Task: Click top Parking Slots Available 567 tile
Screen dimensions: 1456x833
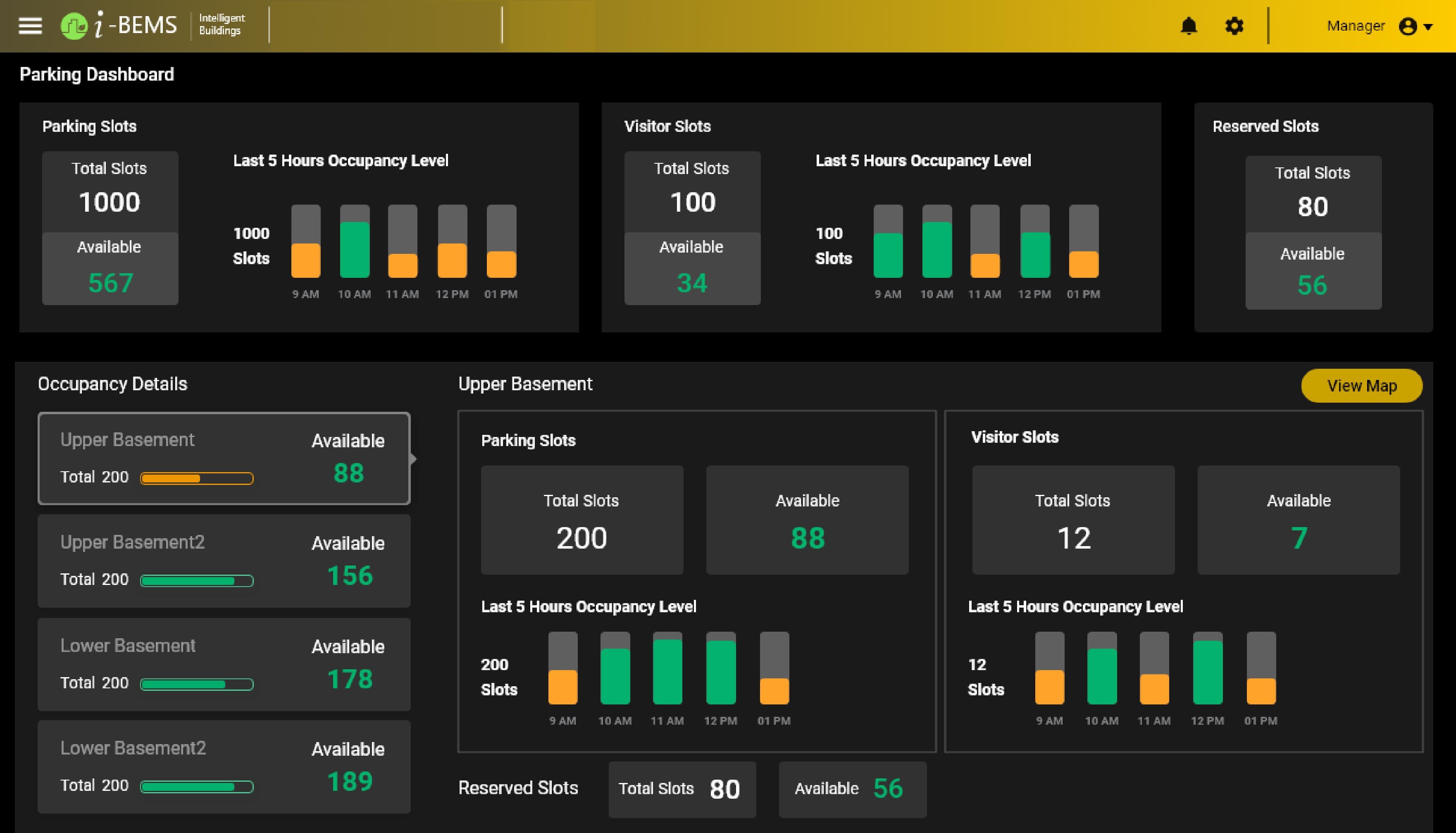Action: coord(110,269)
